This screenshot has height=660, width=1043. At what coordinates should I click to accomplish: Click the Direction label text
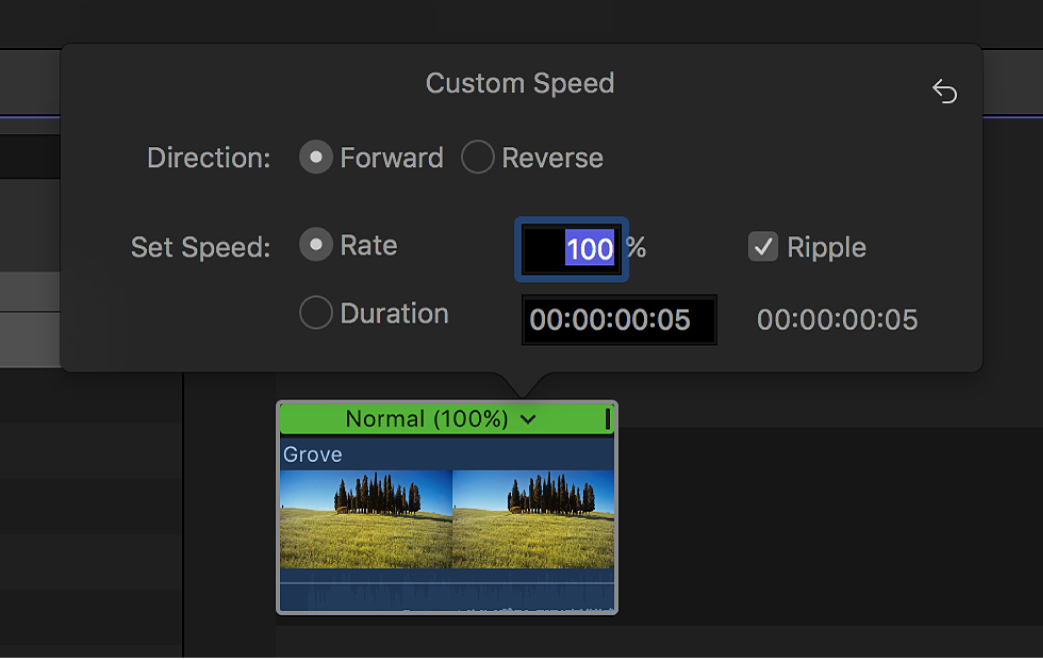pos(209,159)
